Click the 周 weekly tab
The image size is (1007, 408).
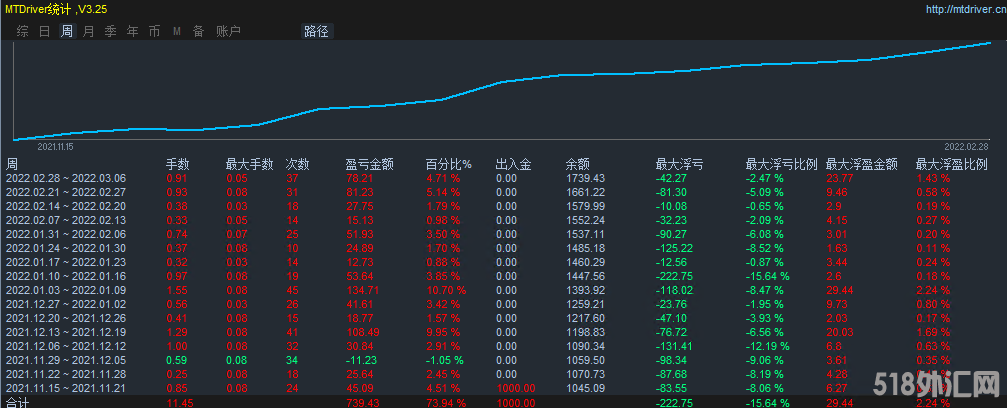pyautogui.click(x=66, y=31)
